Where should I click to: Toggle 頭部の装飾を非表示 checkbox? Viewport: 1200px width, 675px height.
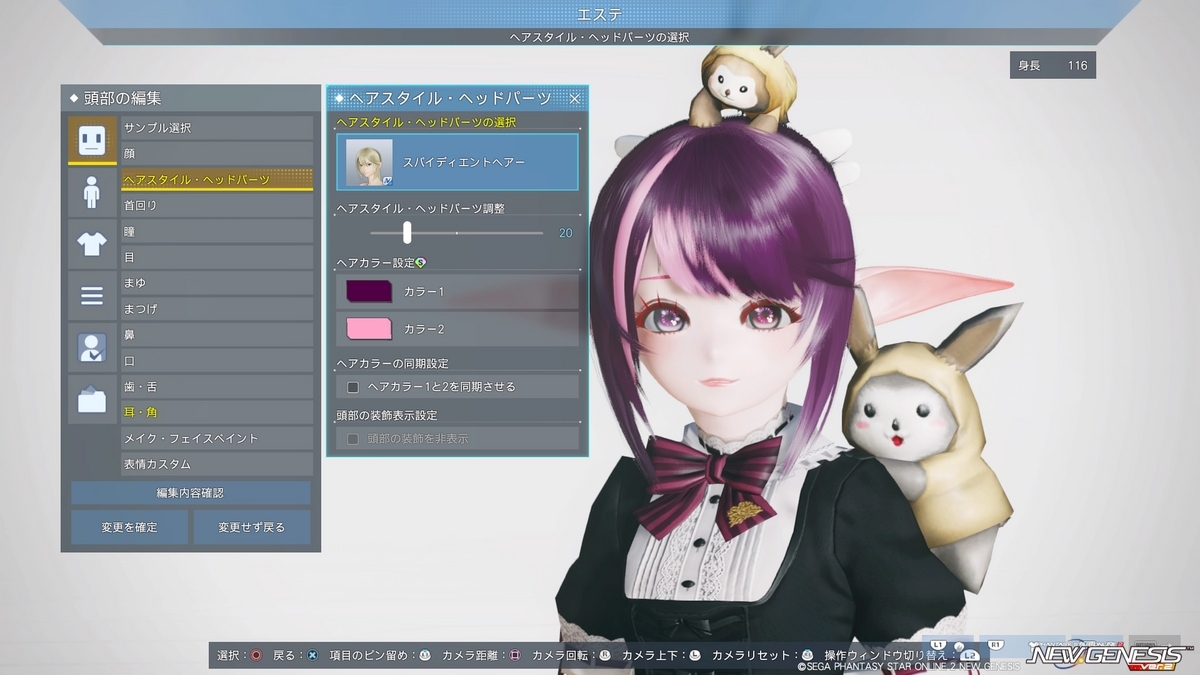coord(352,439)
